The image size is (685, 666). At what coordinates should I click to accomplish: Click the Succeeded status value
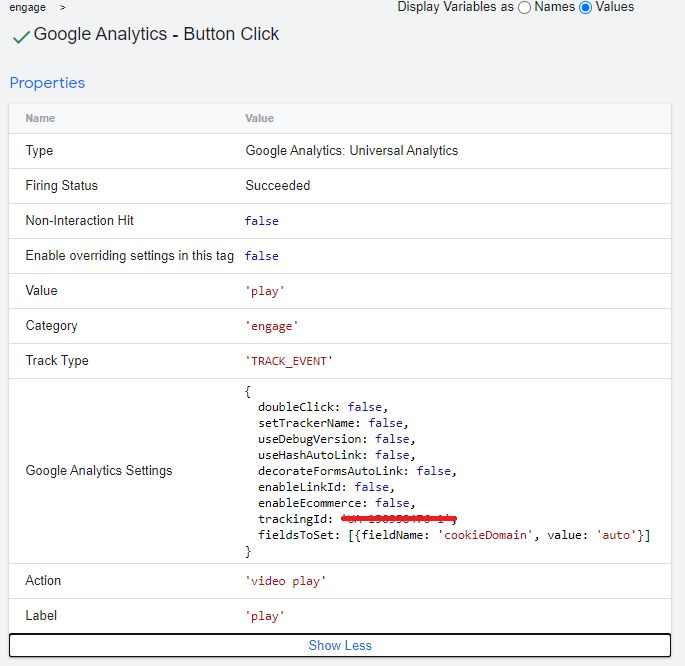[x=278, y=185]
